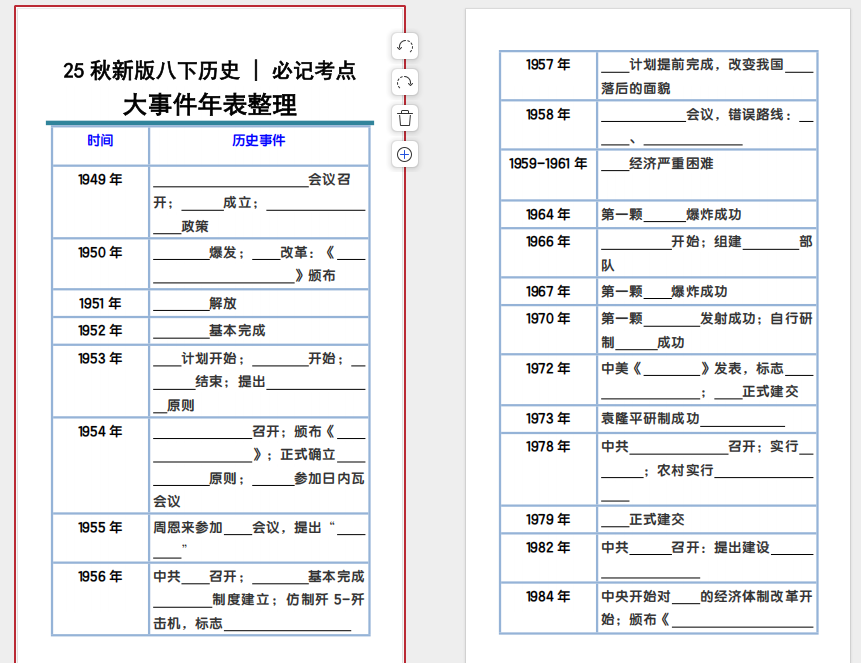Select the 1949 年 row cell
Screen dimensions: 861x663
(100, 180)
